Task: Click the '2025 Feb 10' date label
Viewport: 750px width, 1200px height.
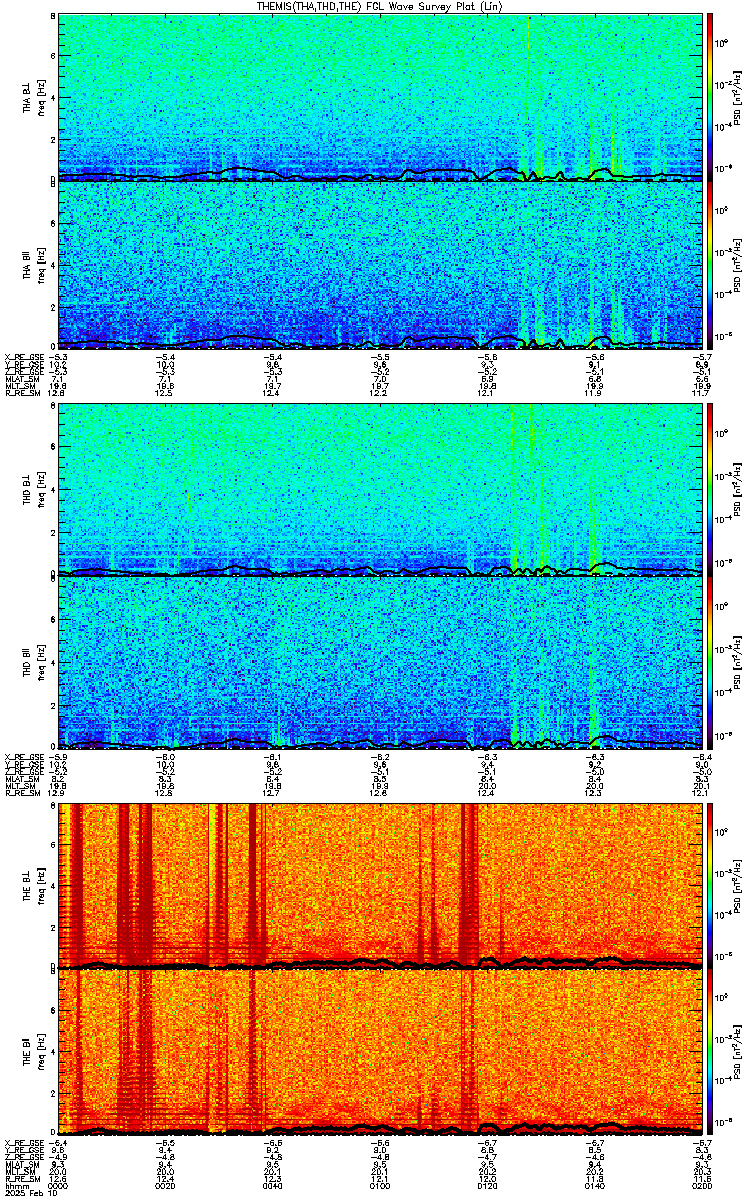Action: pyautogui.click(x=31, y=1194)
